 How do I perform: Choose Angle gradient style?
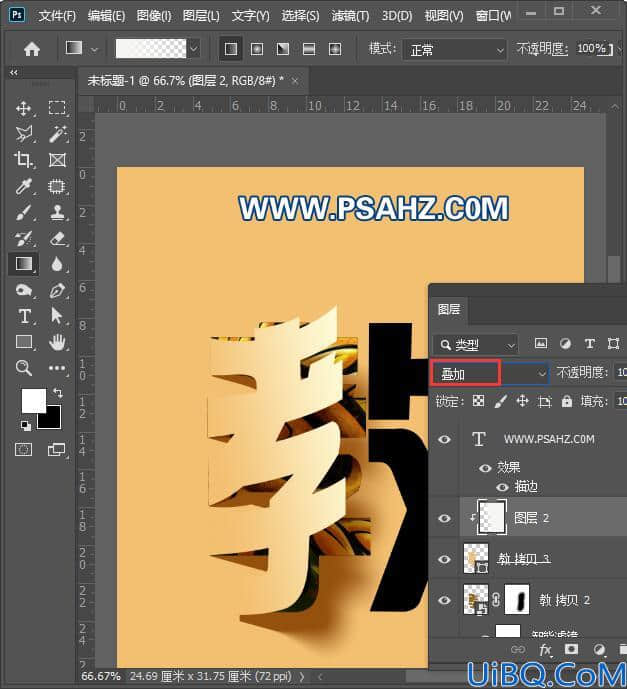(x=283, y=49)
